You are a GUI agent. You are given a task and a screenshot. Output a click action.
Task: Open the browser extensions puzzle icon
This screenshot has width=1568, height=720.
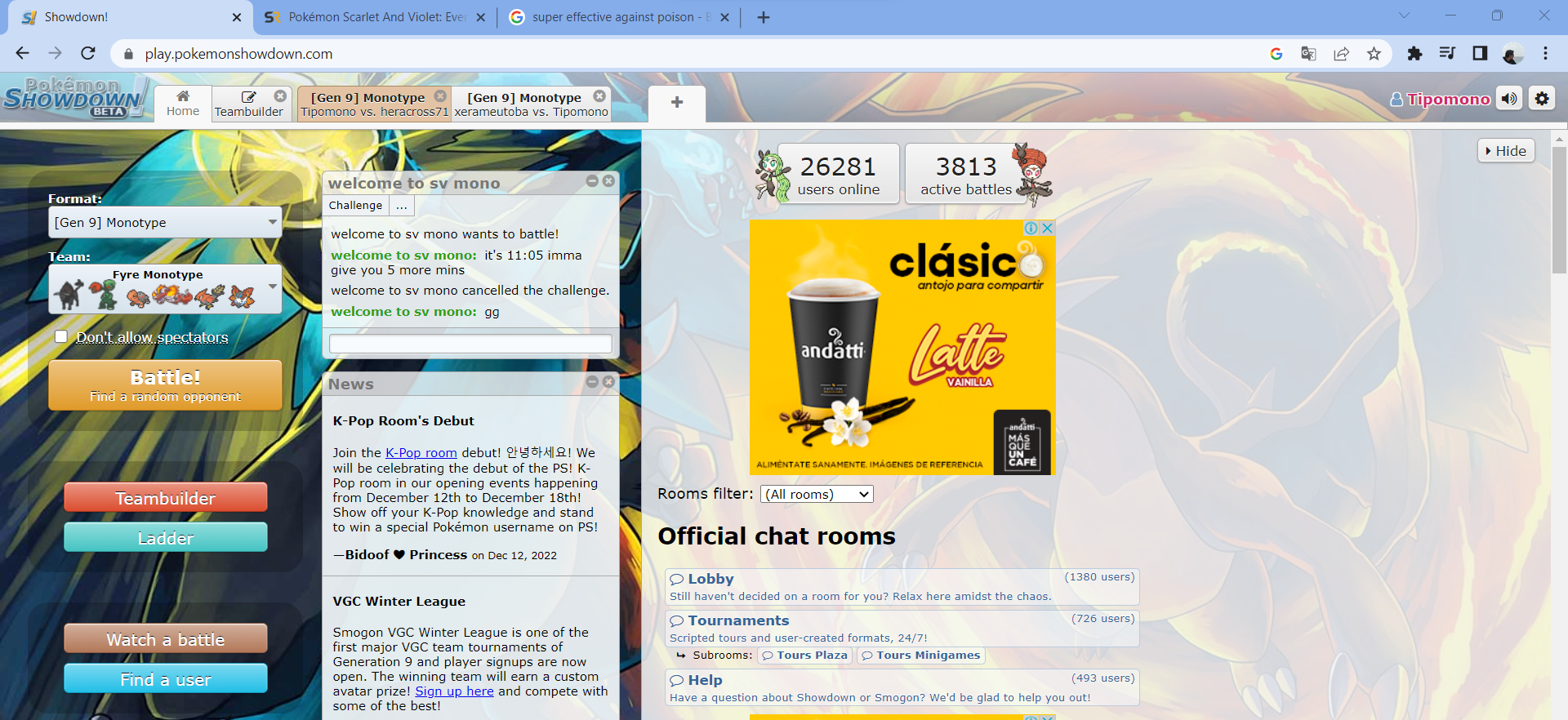tap(1414, 54)
